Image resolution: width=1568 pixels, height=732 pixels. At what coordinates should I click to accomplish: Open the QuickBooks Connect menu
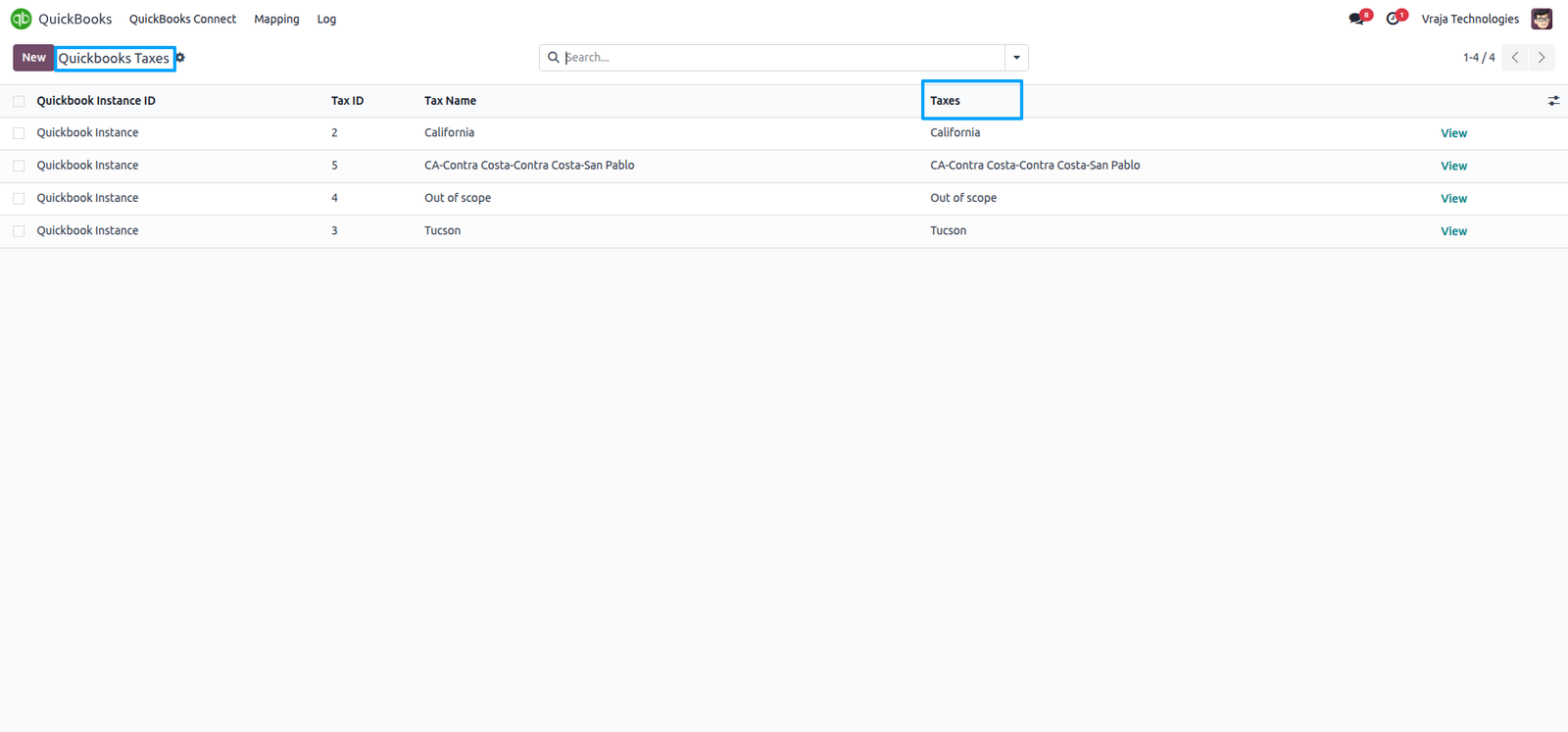(x=182, y=19)
